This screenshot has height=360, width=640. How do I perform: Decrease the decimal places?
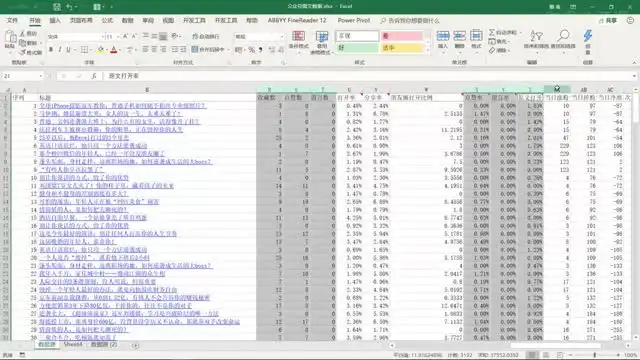tap(281, 49)
